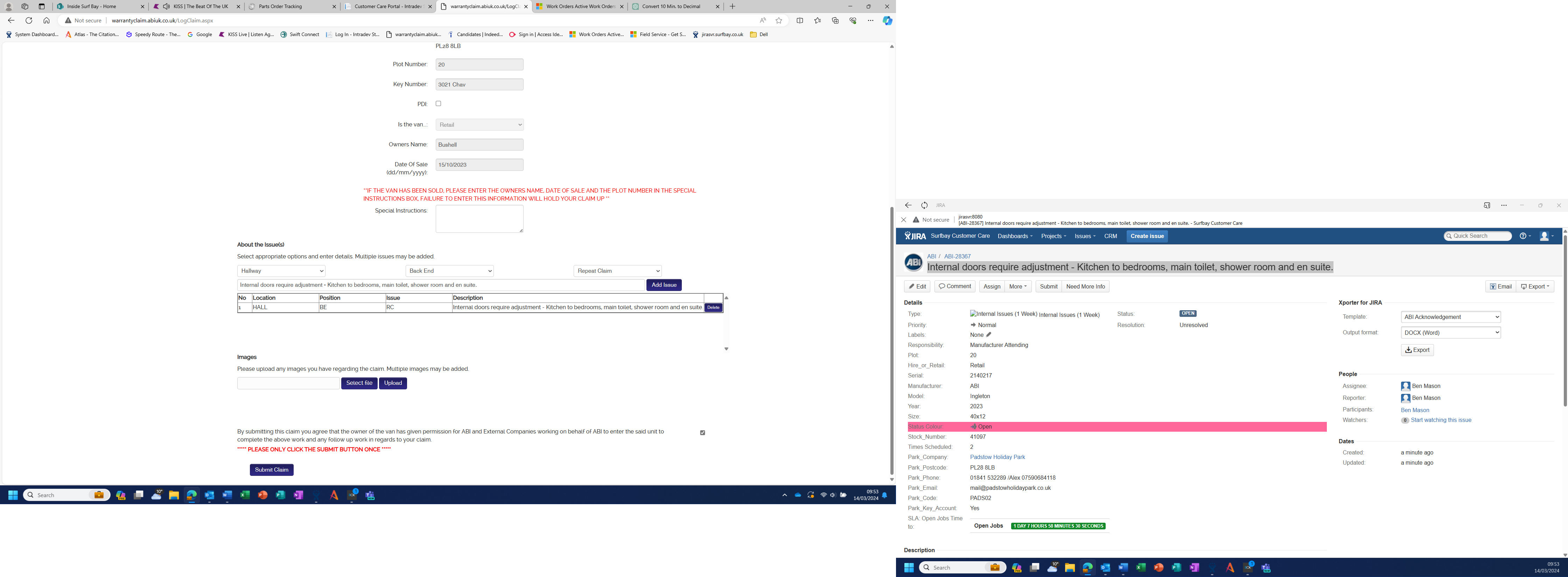Viewport: 1568px width, 577px height.
Task: Click the home icon in Edge toolbar
Action: click(46, 20)
